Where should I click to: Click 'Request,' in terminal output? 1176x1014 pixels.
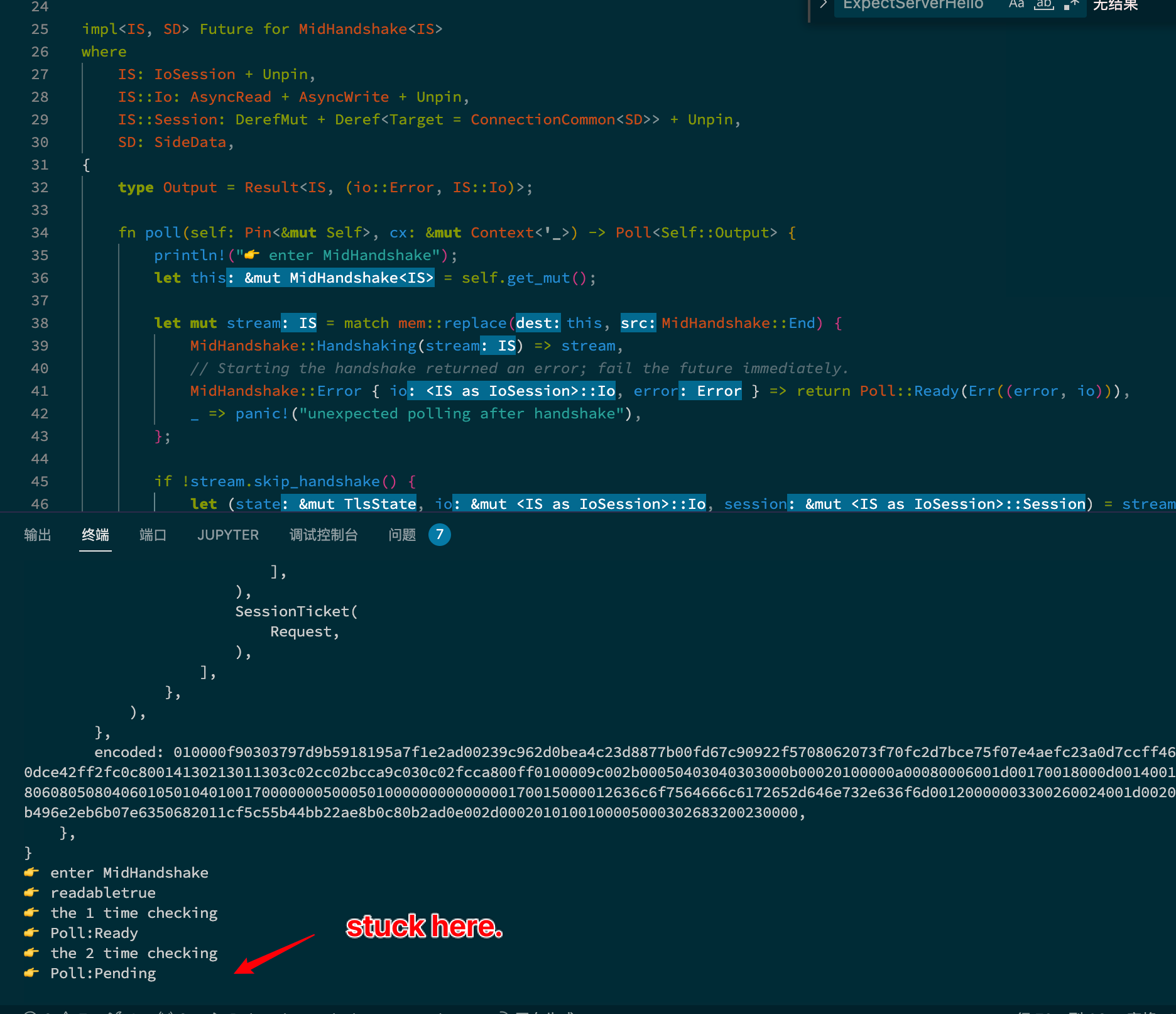coord(305,631)
